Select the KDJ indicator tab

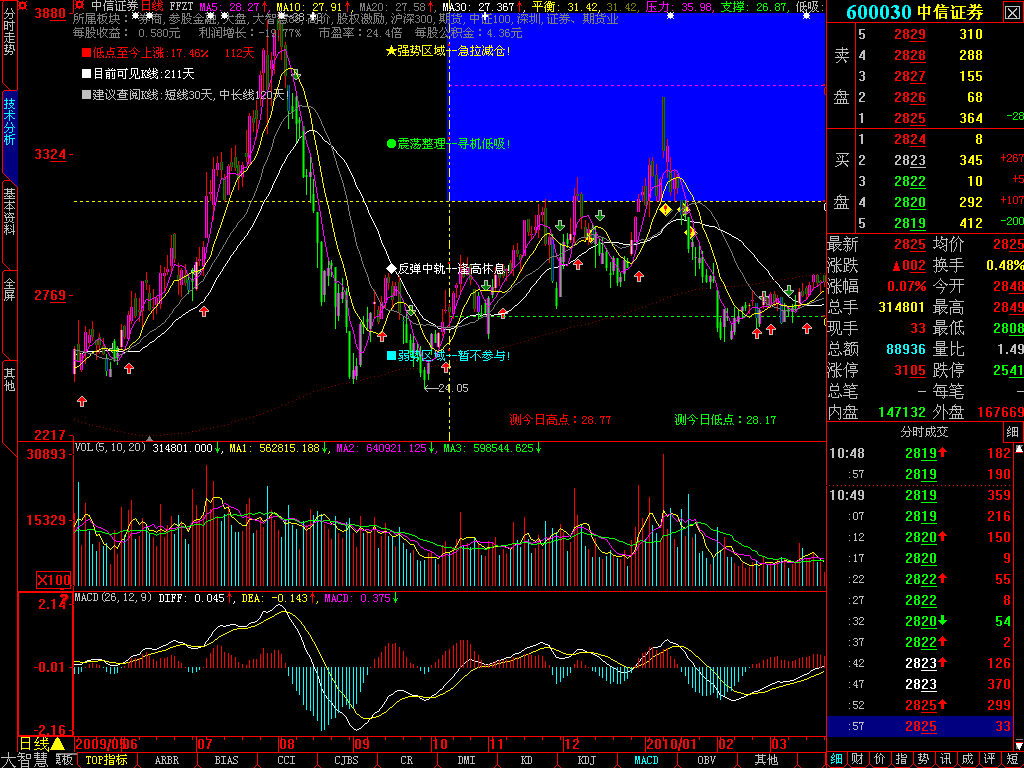pos(586,759)
